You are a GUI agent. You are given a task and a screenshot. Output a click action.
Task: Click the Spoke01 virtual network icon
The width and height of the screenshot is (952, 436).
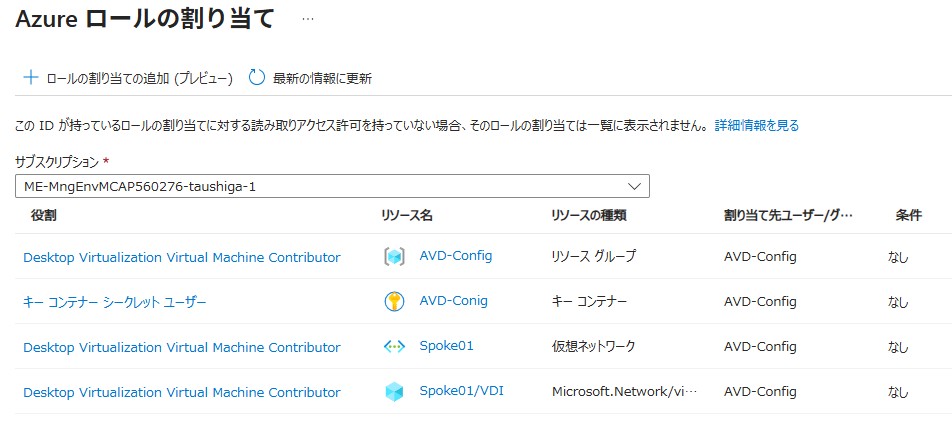pos(394,347)
